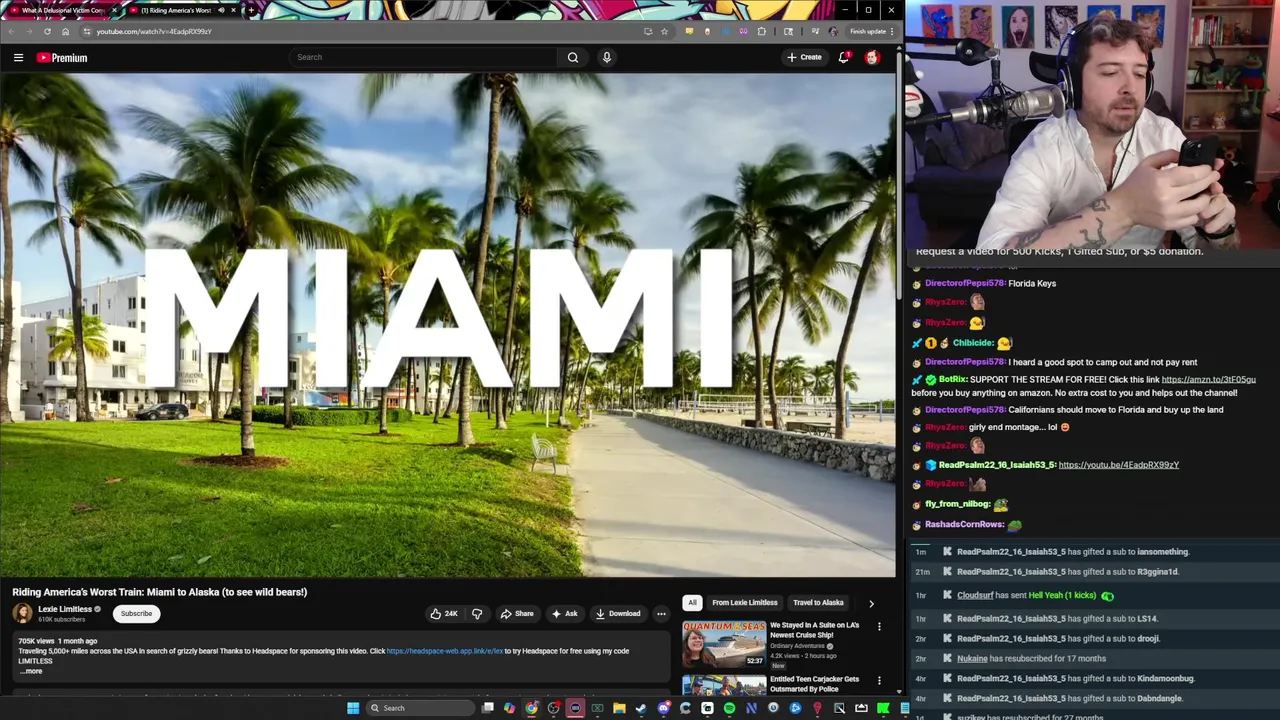Screen dimensions: 1280x720
Task: Open 'We Stayed In A Suite' thumbnail
Action: (724, 645)
